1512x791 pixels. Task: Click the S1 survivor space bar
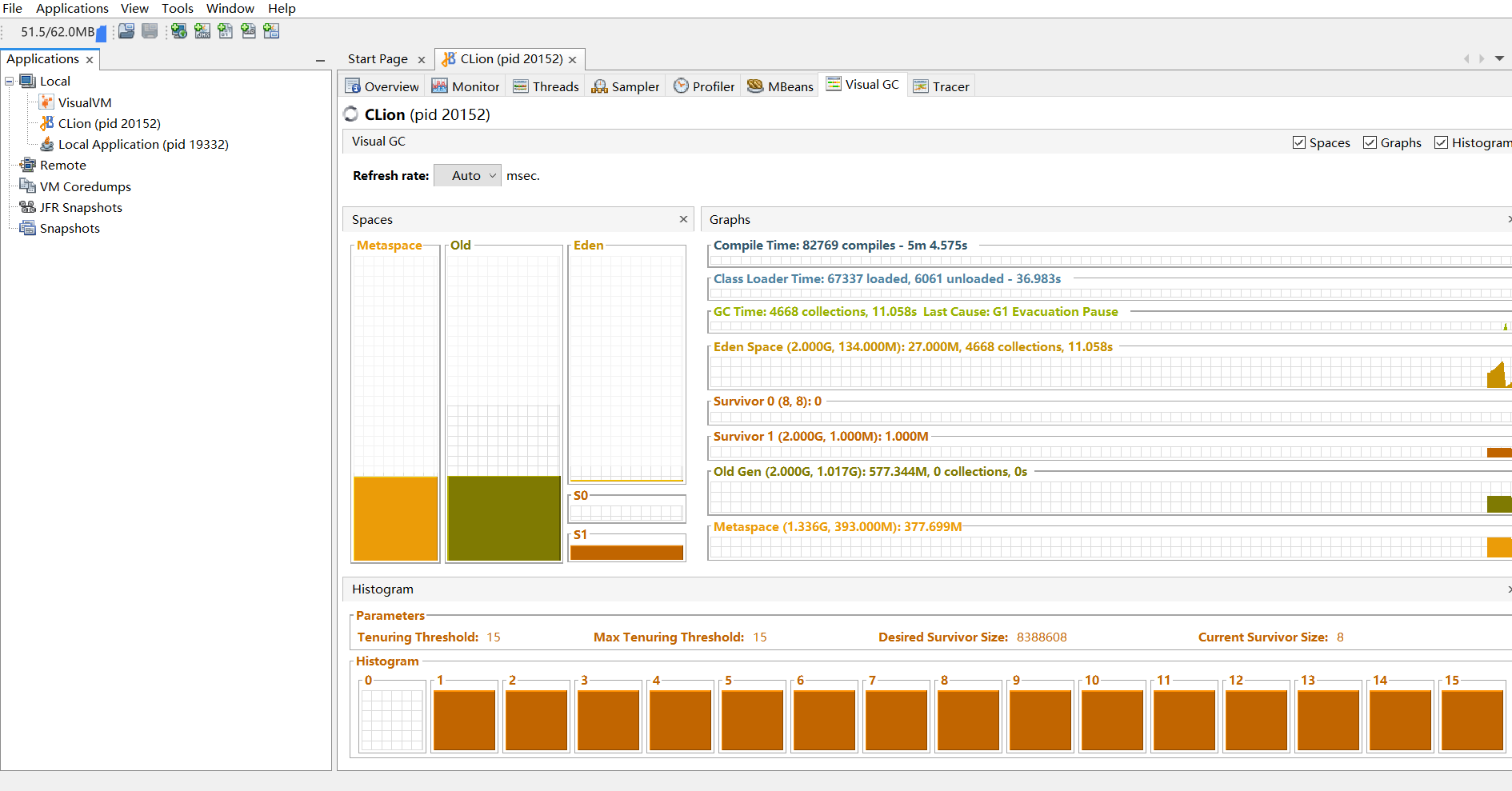click(x=627, y=552)
